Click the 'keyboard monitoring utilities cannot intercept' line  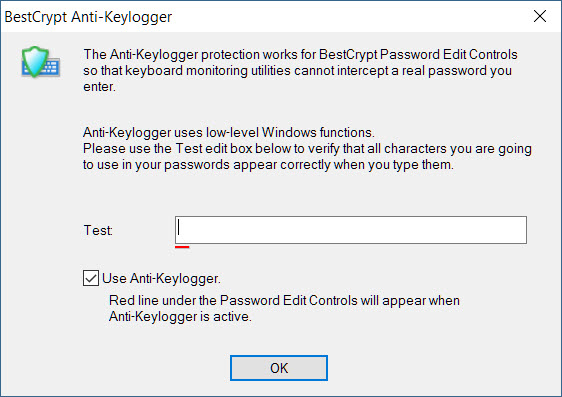297,71
